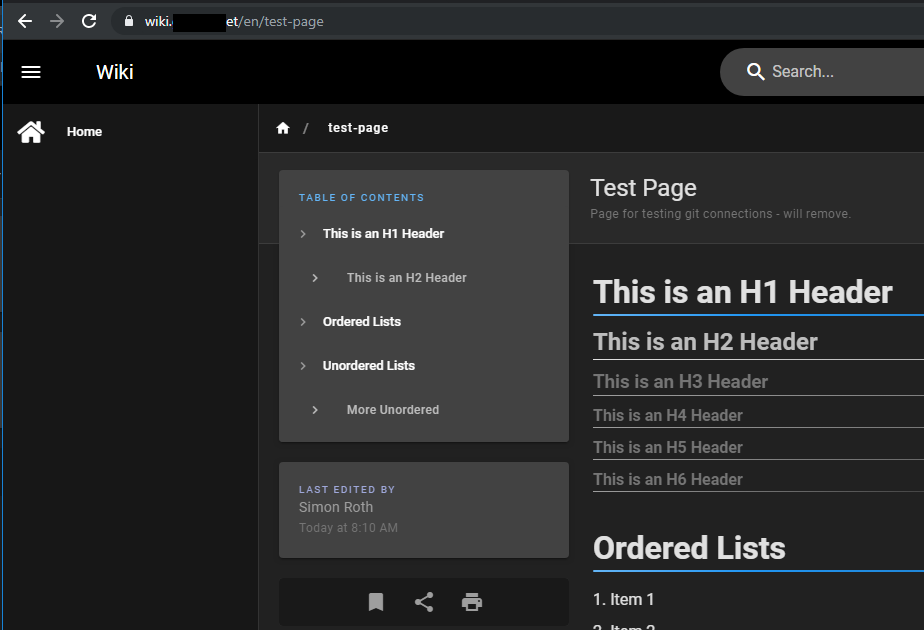Expand Ordered Lists in the table of contents
The image size is (924, 630).
[302, 321]
